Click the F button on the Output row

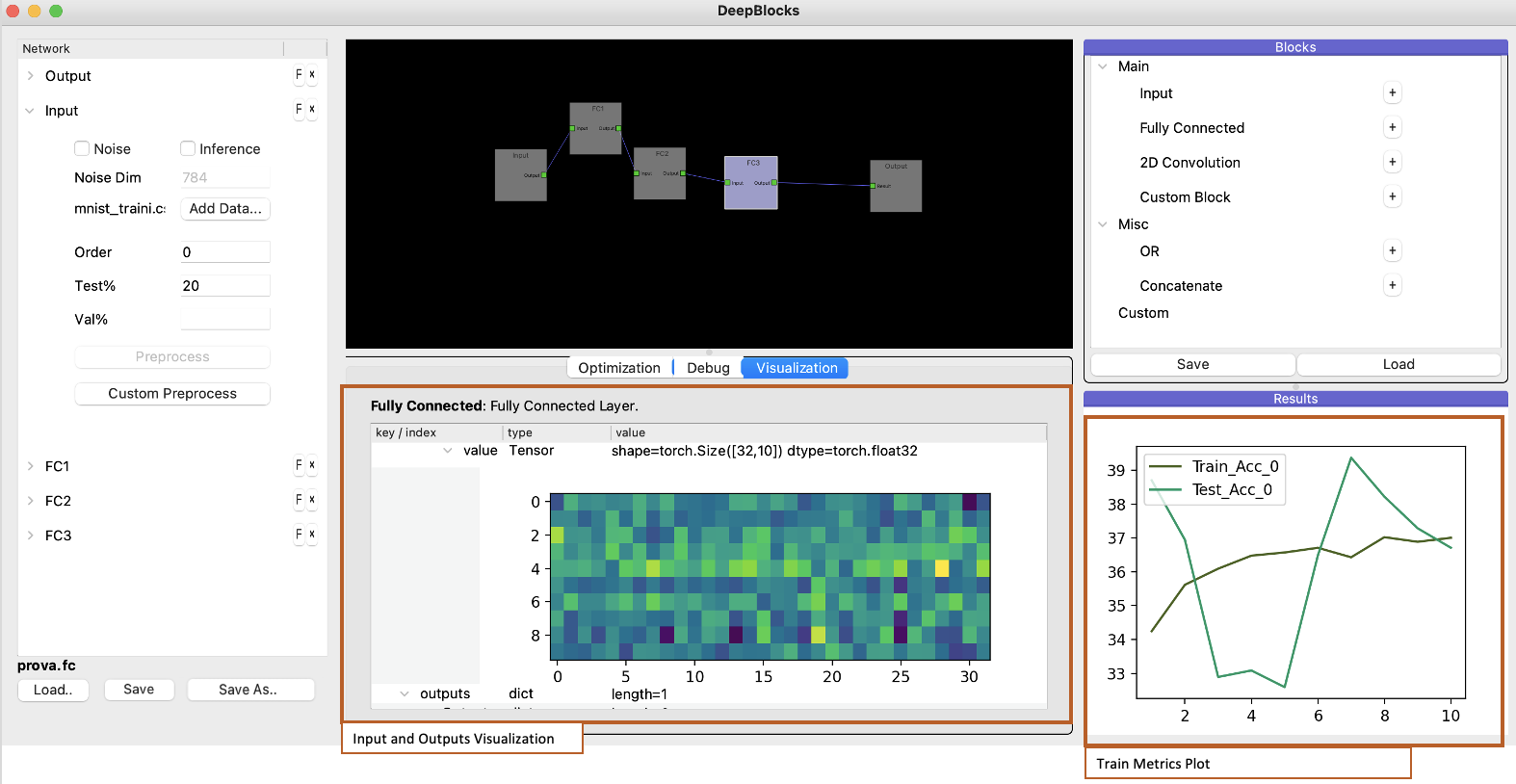[299, 74]
